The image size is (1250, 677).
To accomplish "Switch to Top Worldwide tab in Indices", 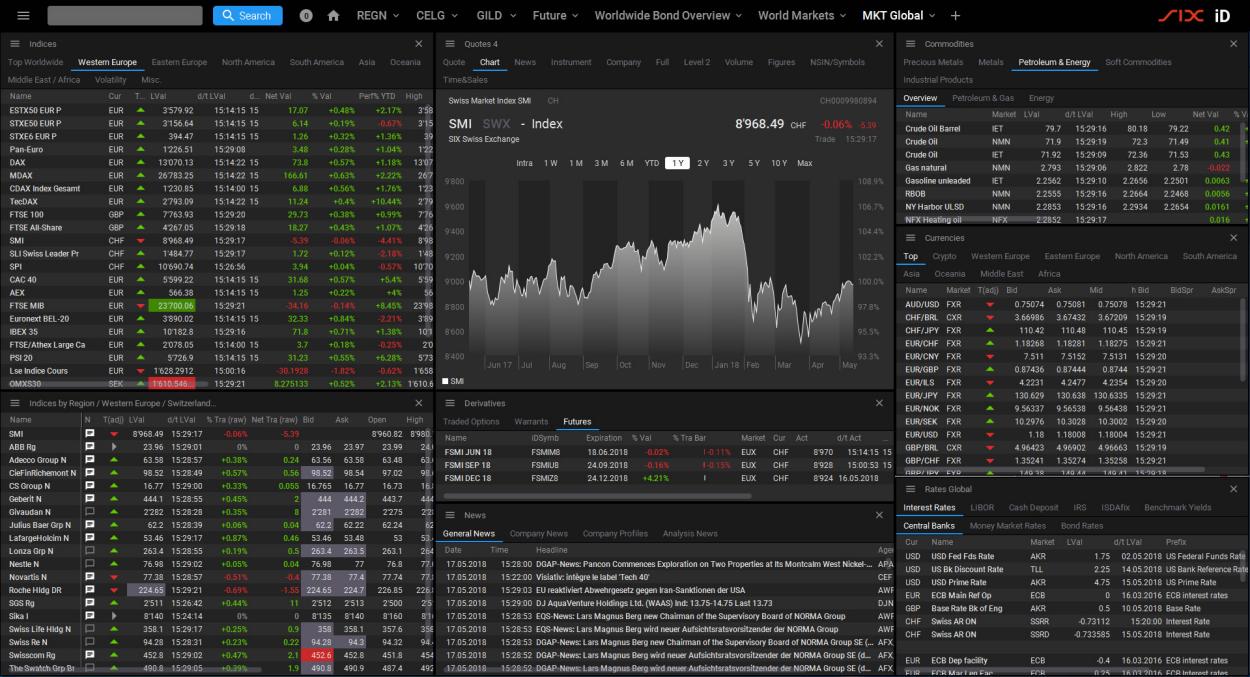I will point(36,62).
